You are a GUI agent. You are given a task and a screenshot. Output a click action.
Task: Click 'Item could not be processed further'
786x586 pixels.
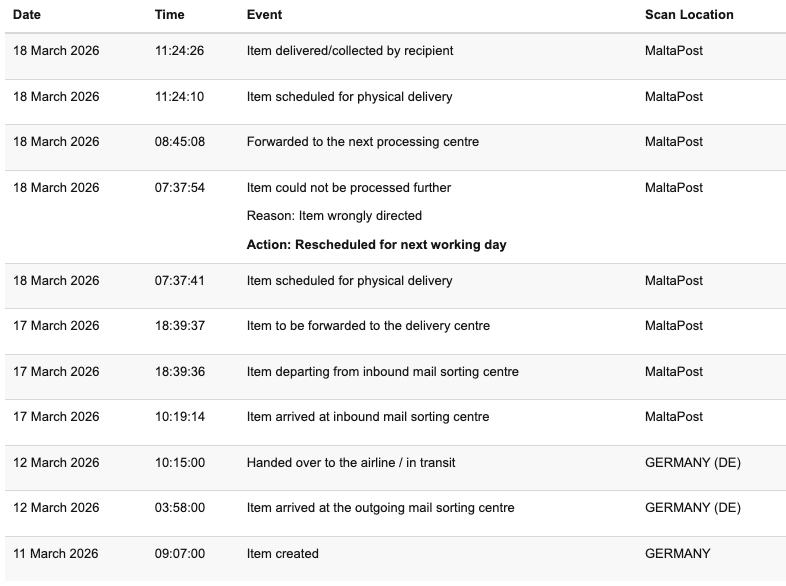click(348, 188)
